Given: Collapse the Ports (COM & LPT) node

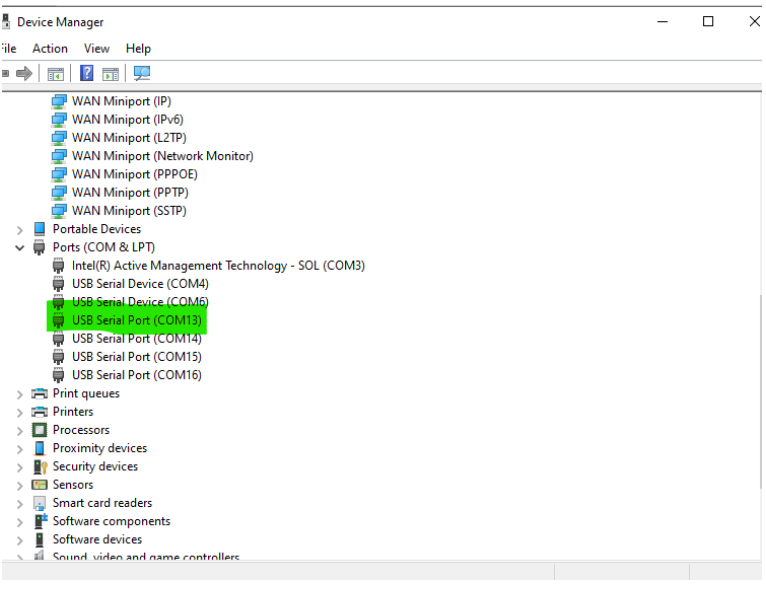Looking at the screenshot, I should coord(20,248).
